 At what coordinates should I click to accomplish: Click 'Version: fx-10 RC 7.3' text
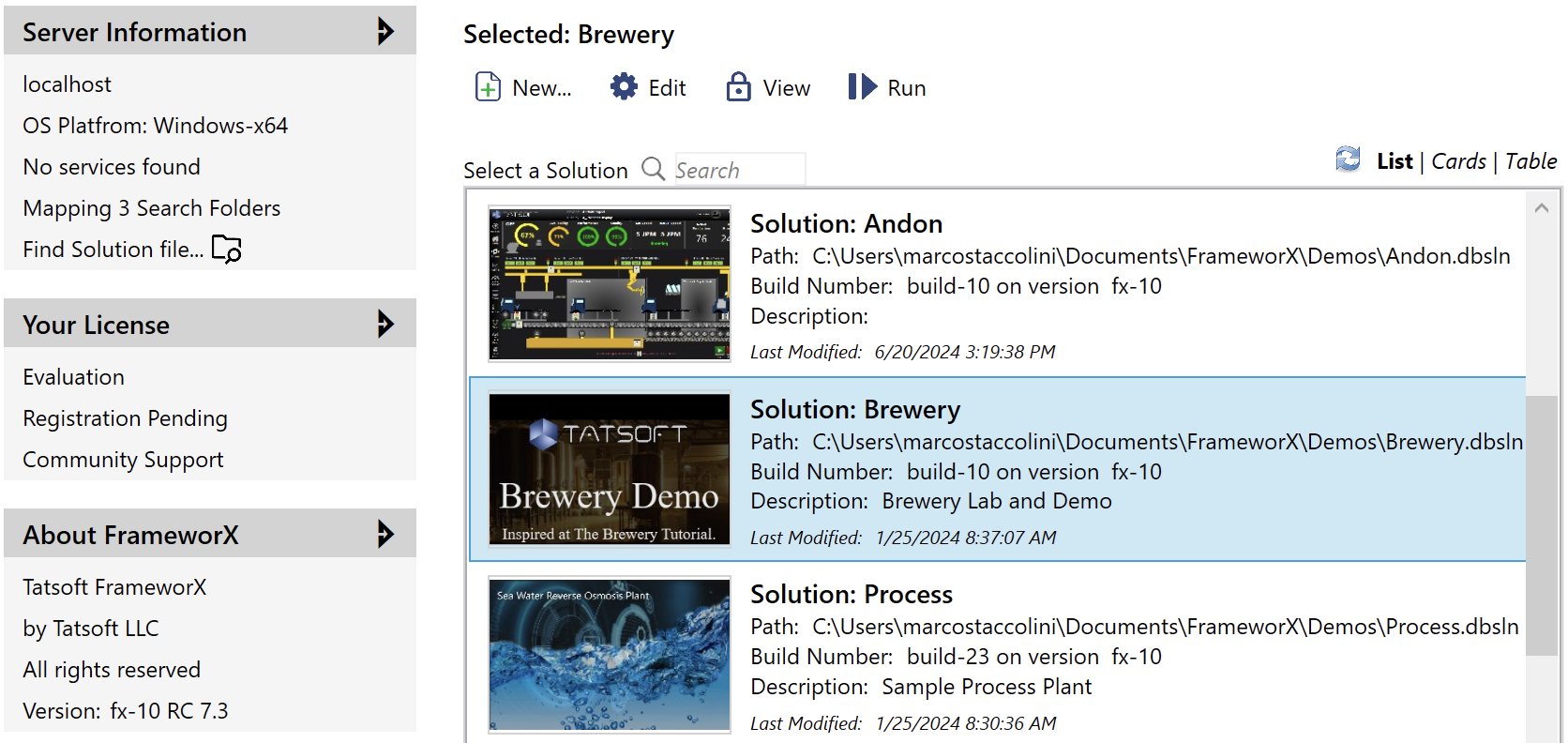[x=126, y=711]
